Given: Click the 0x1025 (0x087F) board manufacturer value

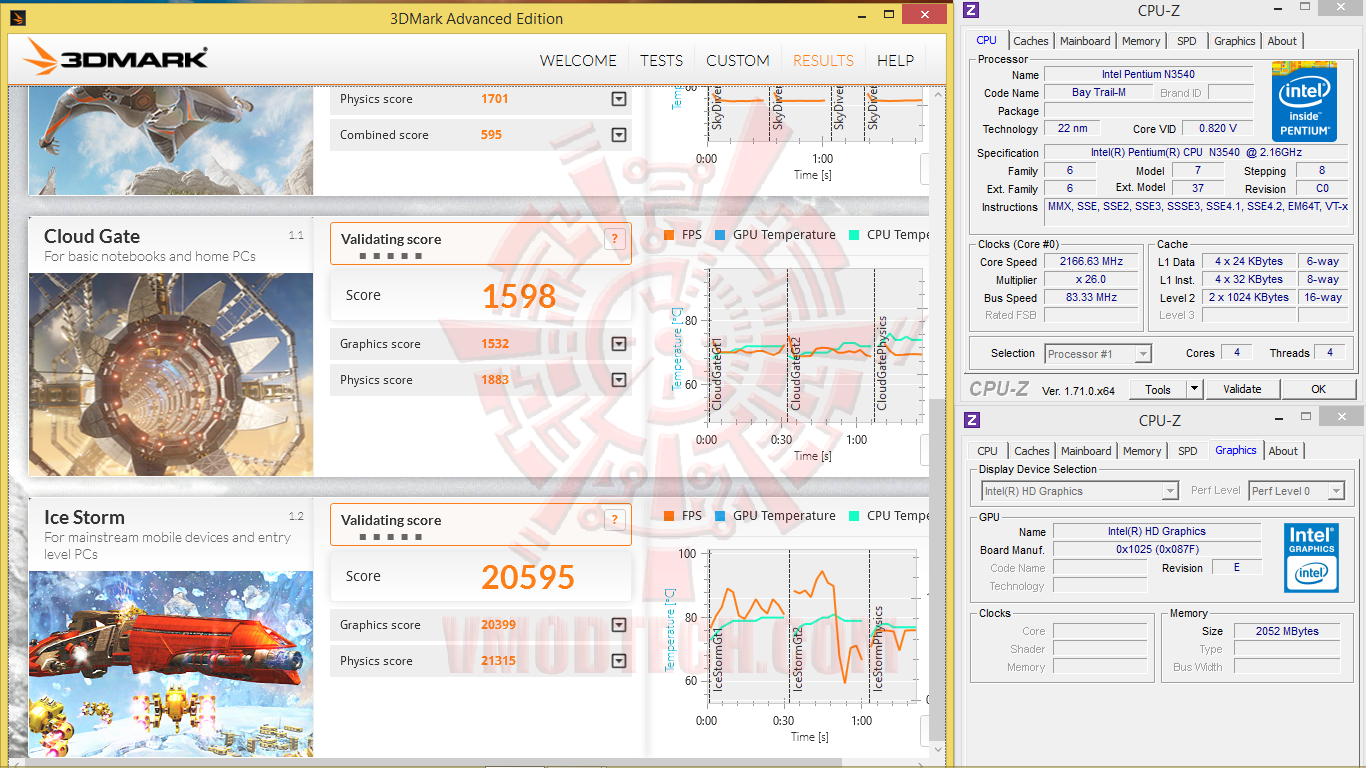Looking at the screenshot, I should 1156,549.
